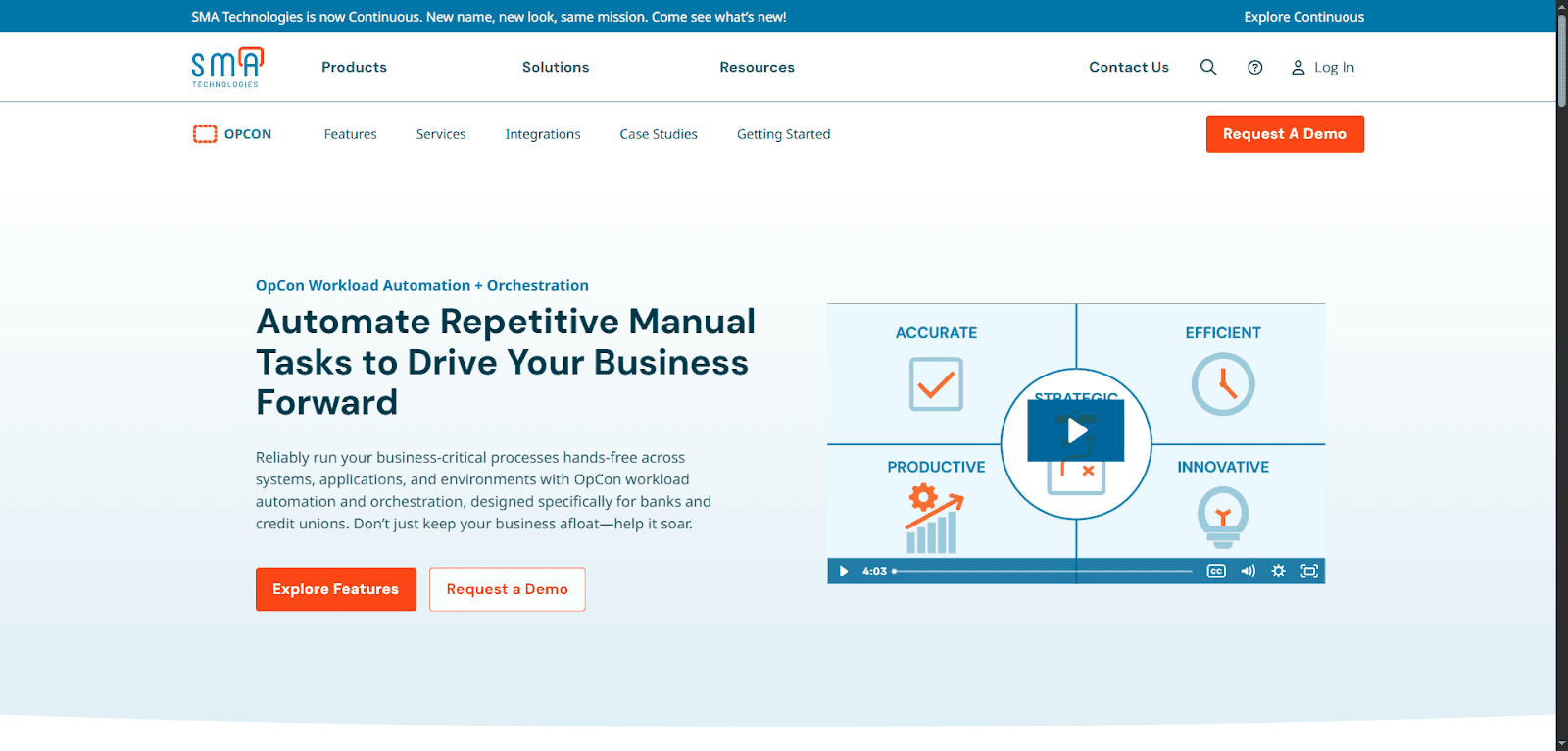Open the site search magnifier icon

(1208, 67)
